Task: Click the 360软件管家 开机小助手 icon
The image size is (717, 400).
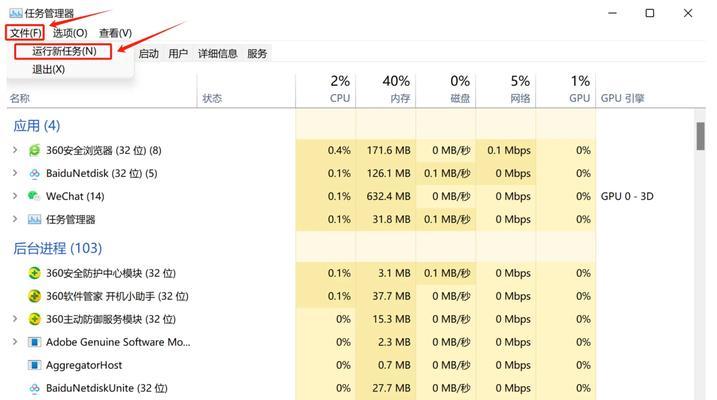Action: [34, 296]
